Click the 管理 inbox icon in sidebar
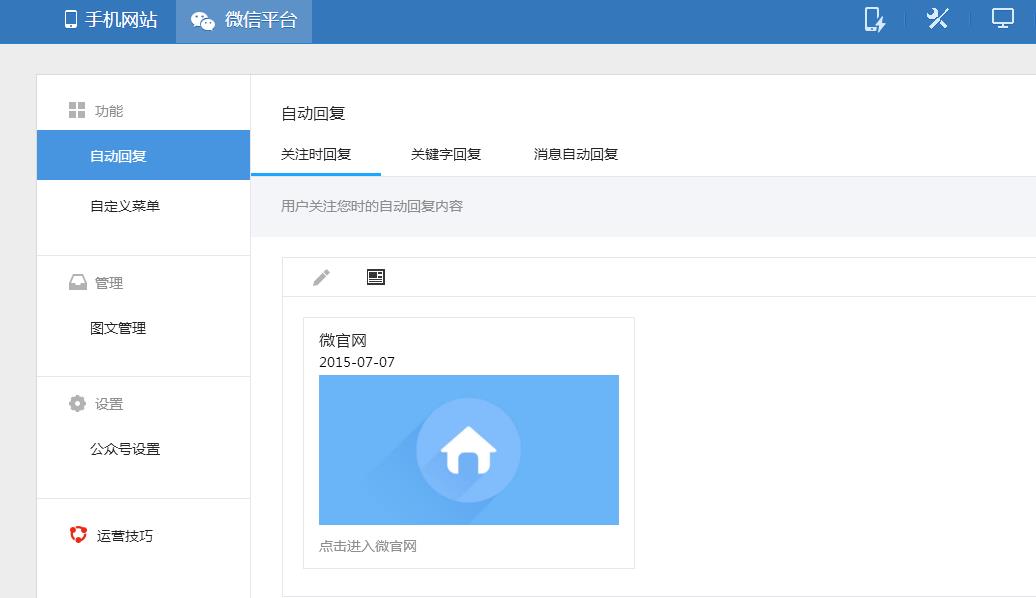1036x598 pixels. click(77, 282)
